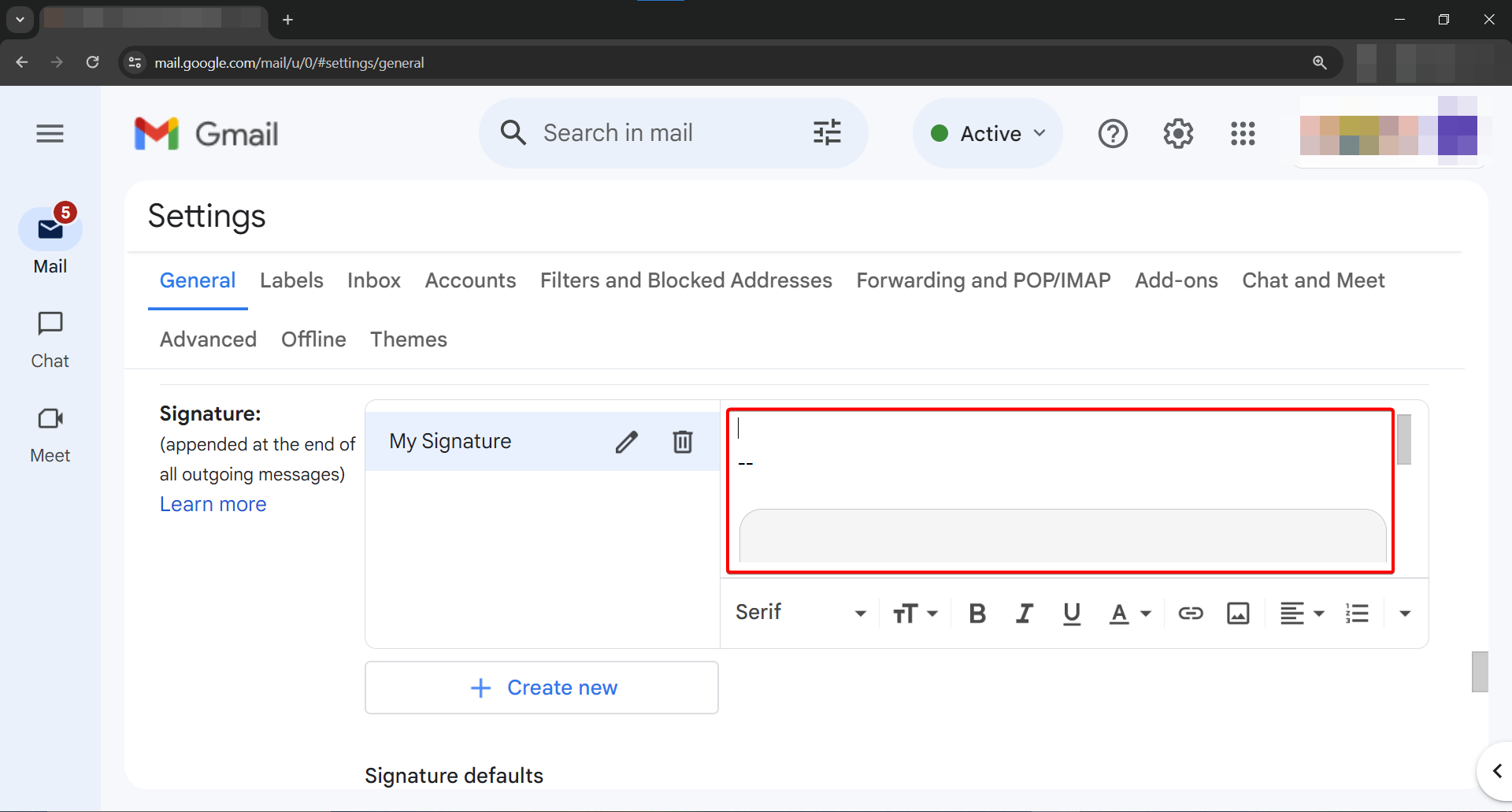Image resolution: width=1512 pixels, height=812 pixels.
Task: Toggle underline formatting in signature toolbar
Action: click(1071, 613)
